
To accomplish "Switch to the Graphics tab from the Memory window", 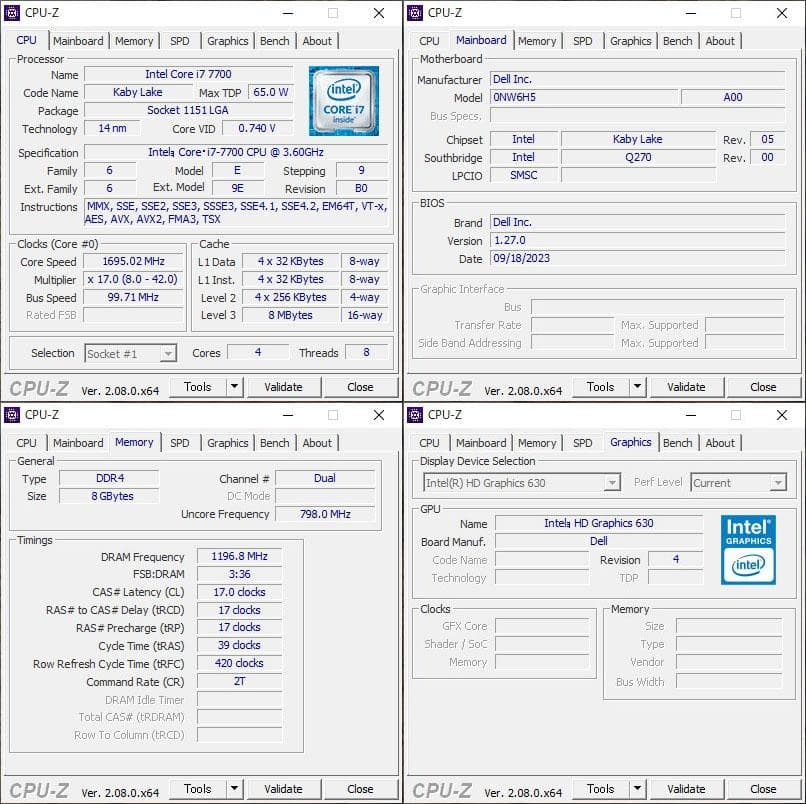I will point(227,443).
